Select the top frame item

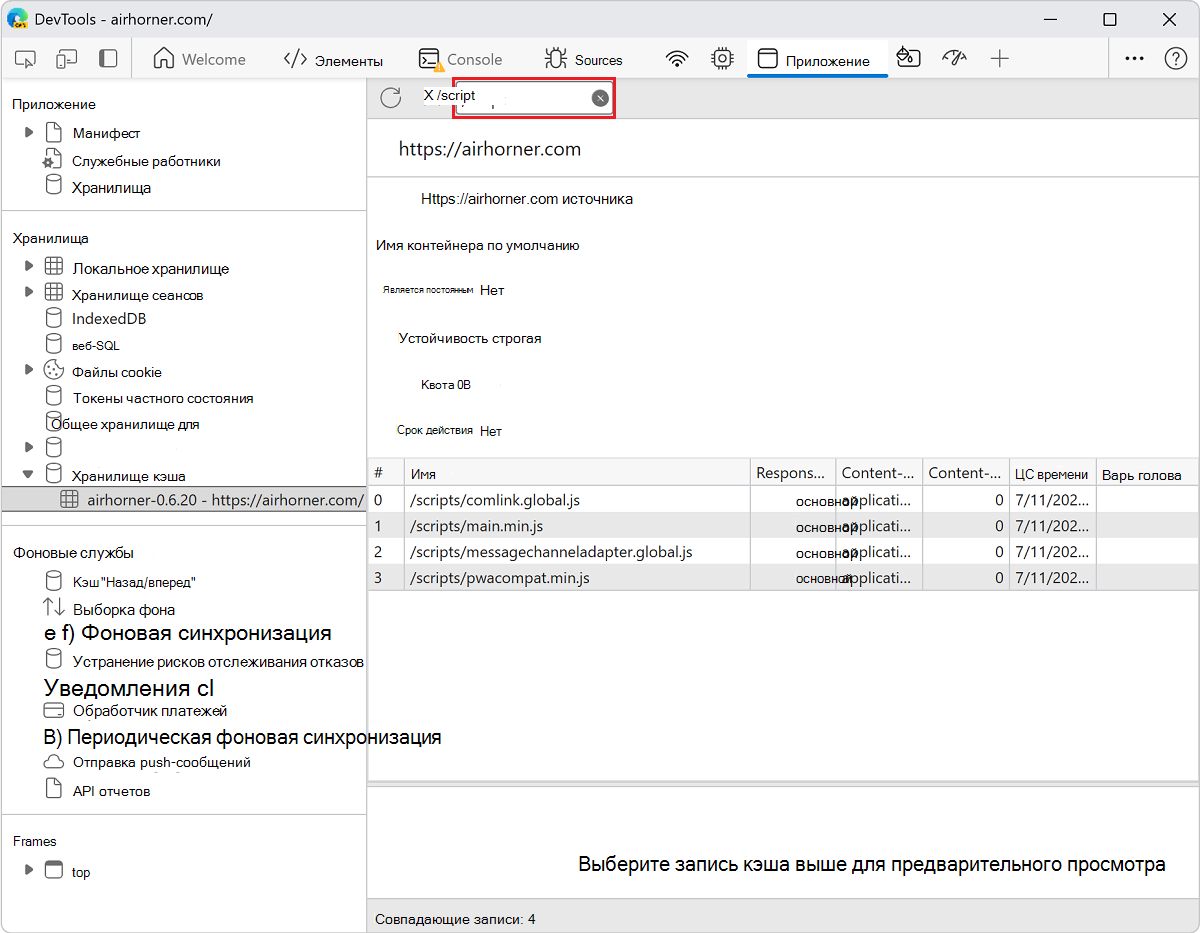pyautogui.click(x=81, y=872)
